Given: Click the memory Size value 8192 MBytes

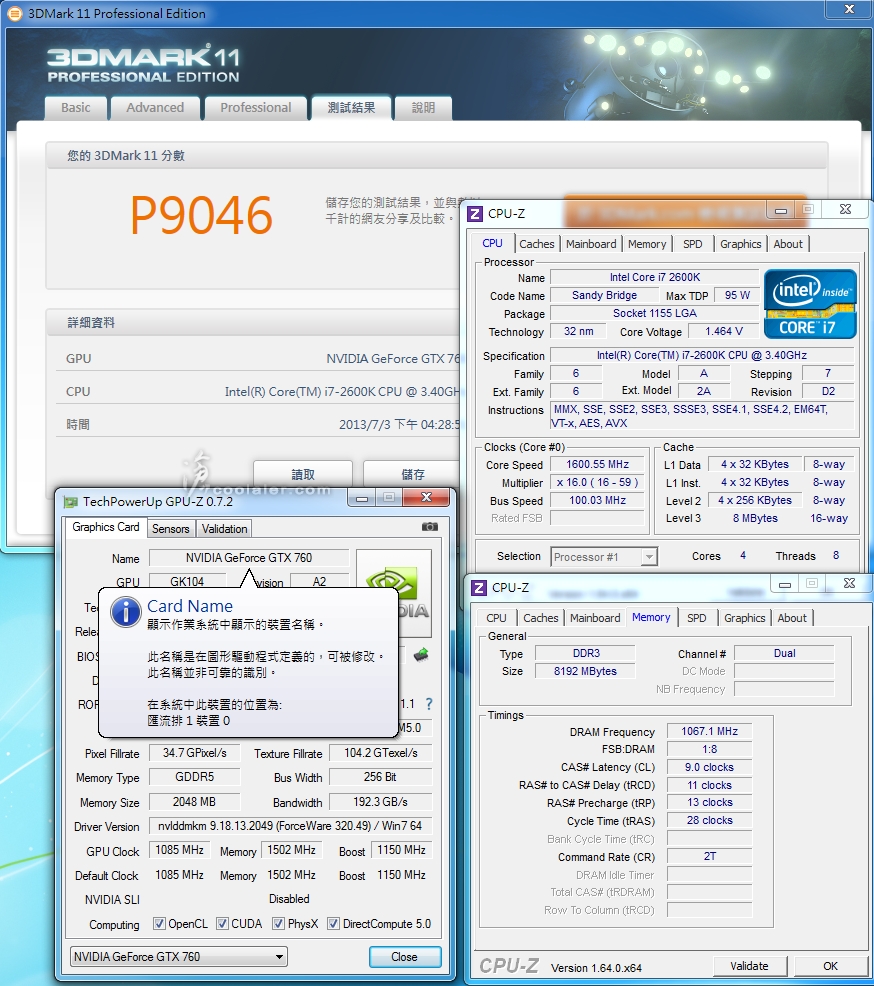Looking at the screenshot, I should 585,671.
